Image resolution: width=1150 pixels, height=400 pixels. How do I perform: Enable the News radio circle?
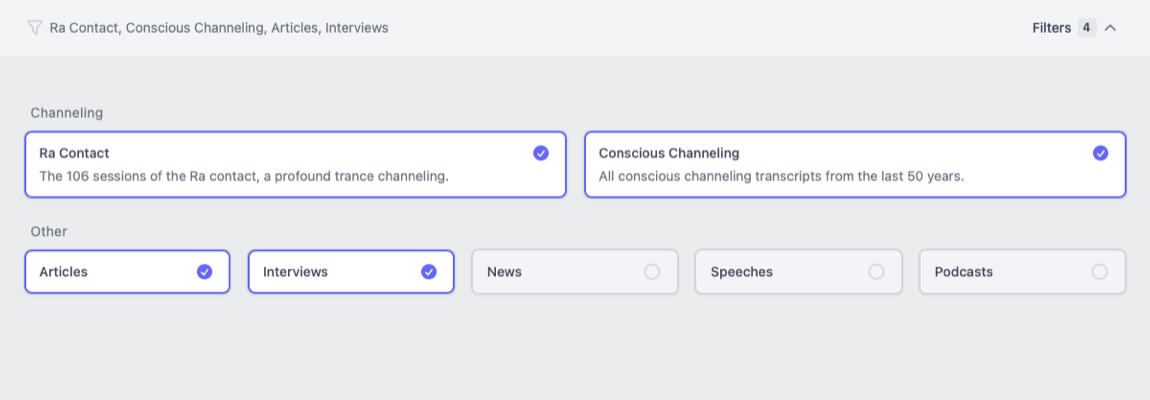pyautogui.click(x=652, y=271)
